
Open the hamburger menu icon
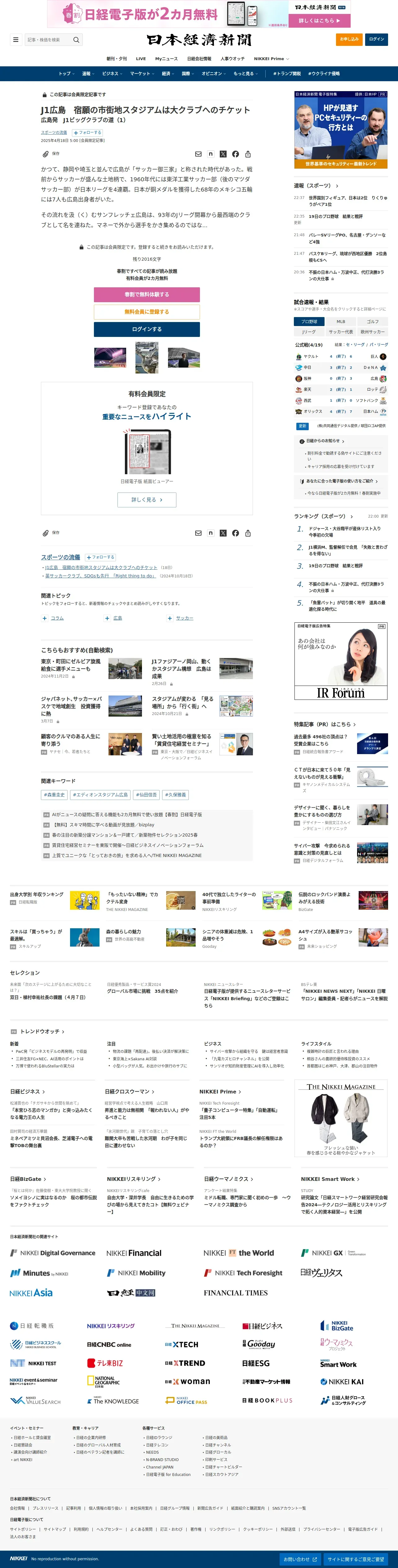[16, 40]
